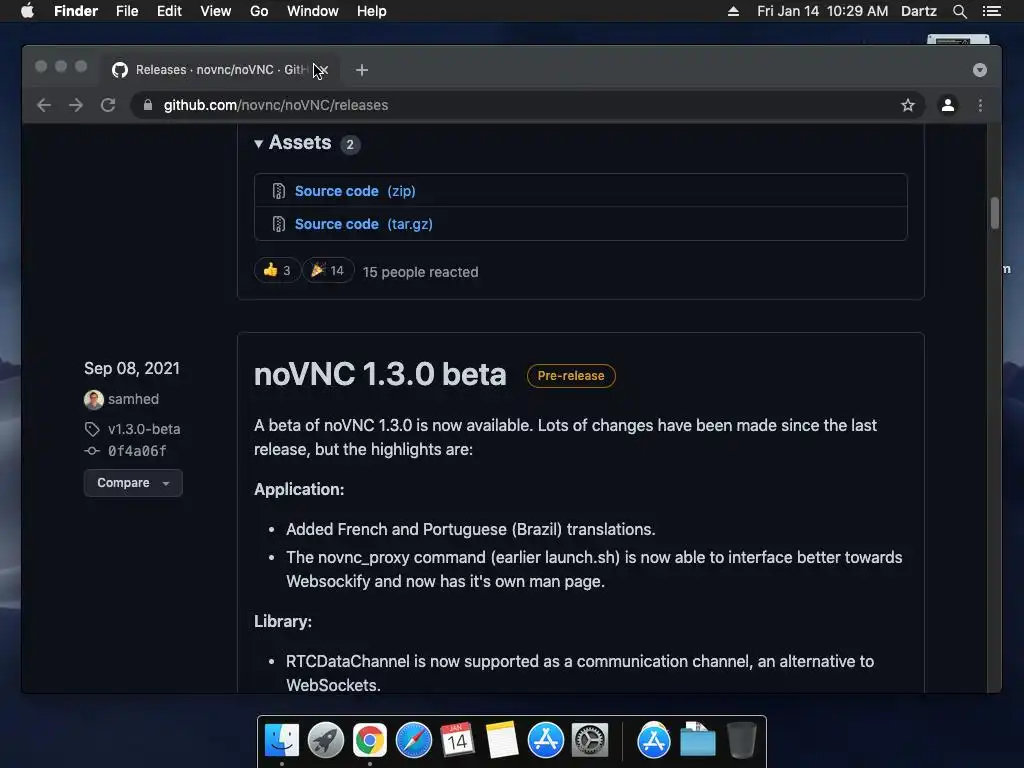Open Spotlight search magnifier
1024x768 pixels.
pyautogui.click(x=959, y=11)
